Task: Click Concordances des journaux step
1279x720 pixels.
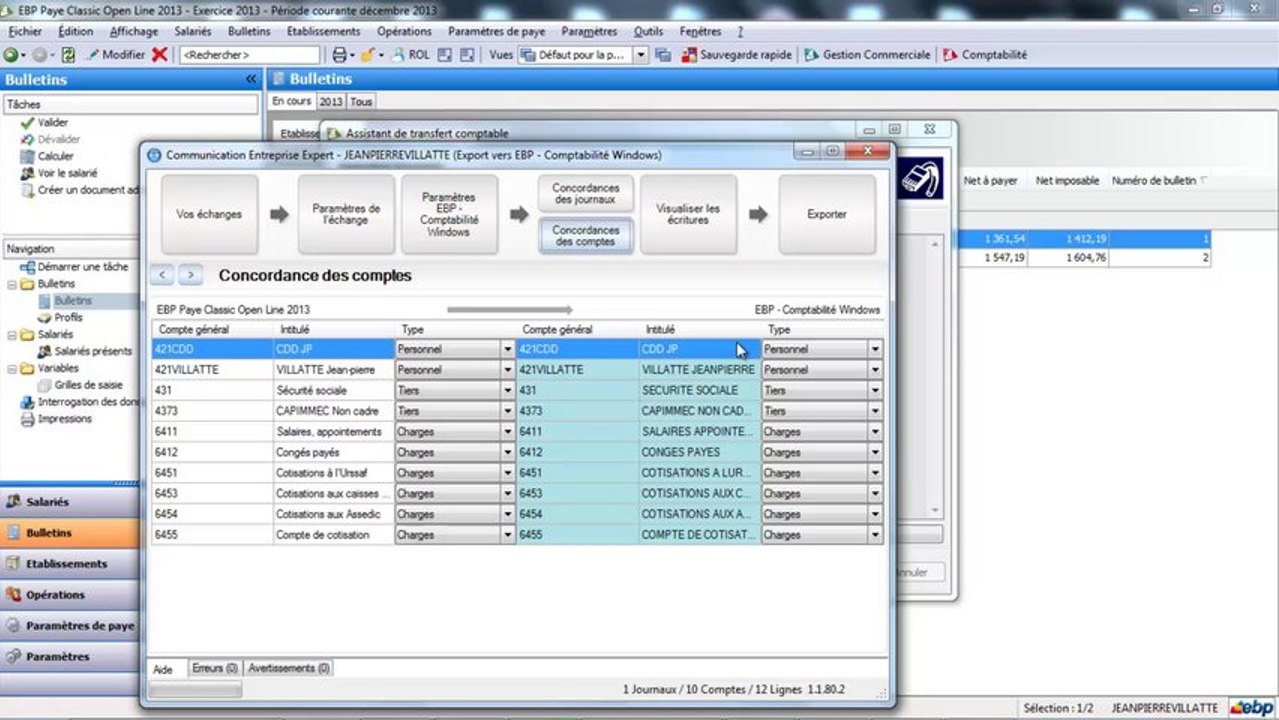Action: (586, 194)
